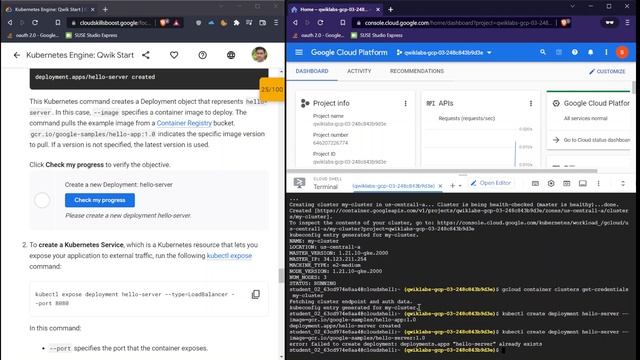This screenshot has height=360, width=640.
Task: Open oauth 2.0 bookmark in left browser
Action: coord(33,36)
